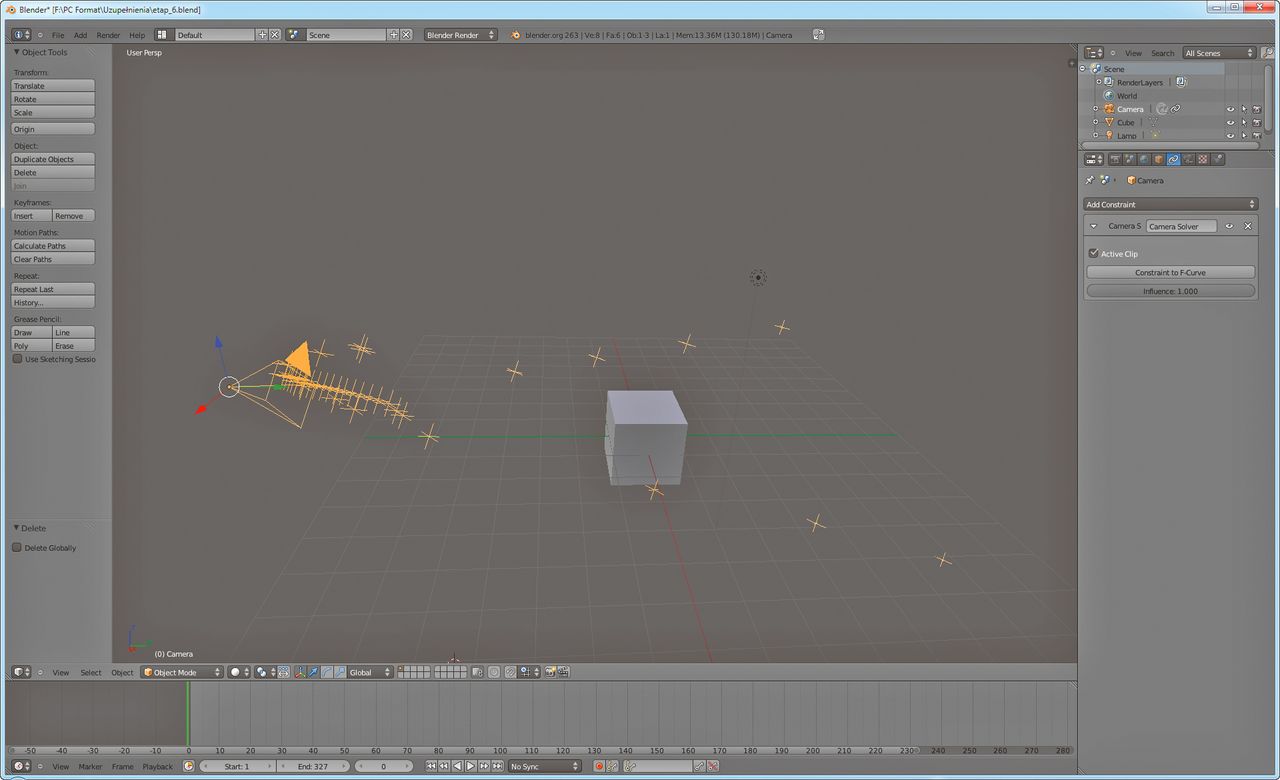Enable Use Sketching Session checkbox
Screen dimensions: 1280x780
[18, 359]
